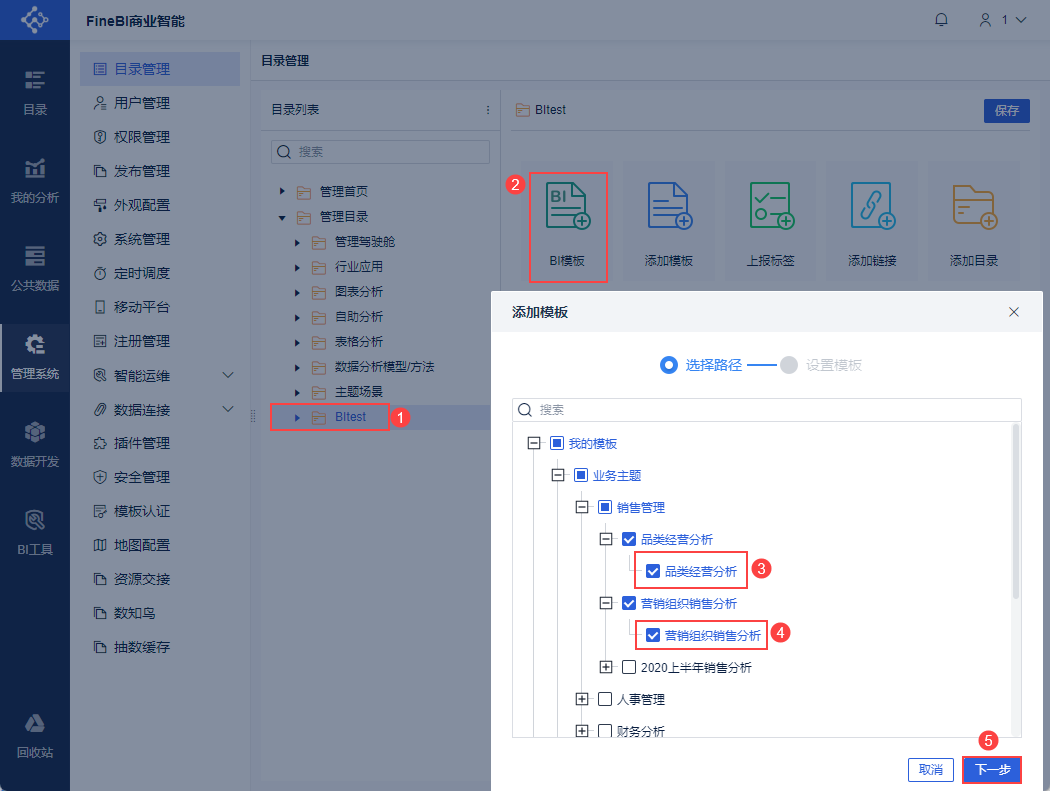Open the user account menu
Image resolution: width=1050 pixels, height=791 pixels.
point(1002,20)
